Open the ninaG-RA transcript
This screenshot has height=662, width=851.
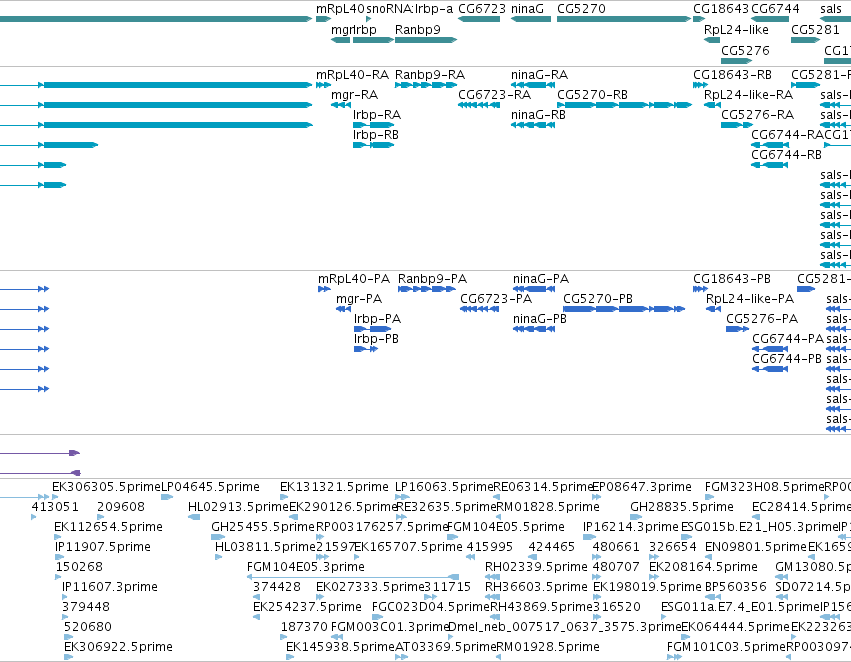532,85
